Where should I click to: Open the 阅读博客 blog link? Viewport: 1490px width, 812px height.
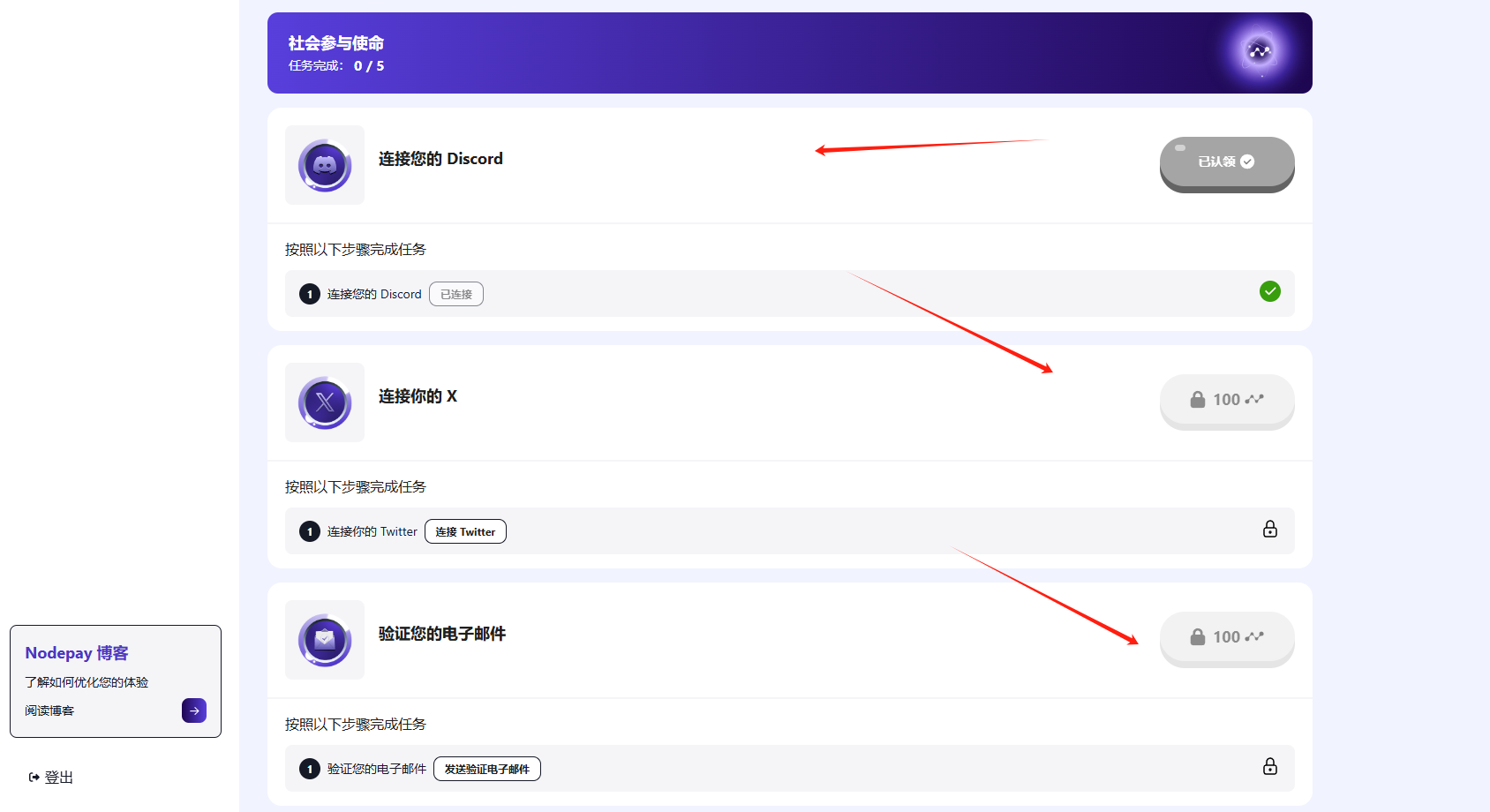point(49,710)
